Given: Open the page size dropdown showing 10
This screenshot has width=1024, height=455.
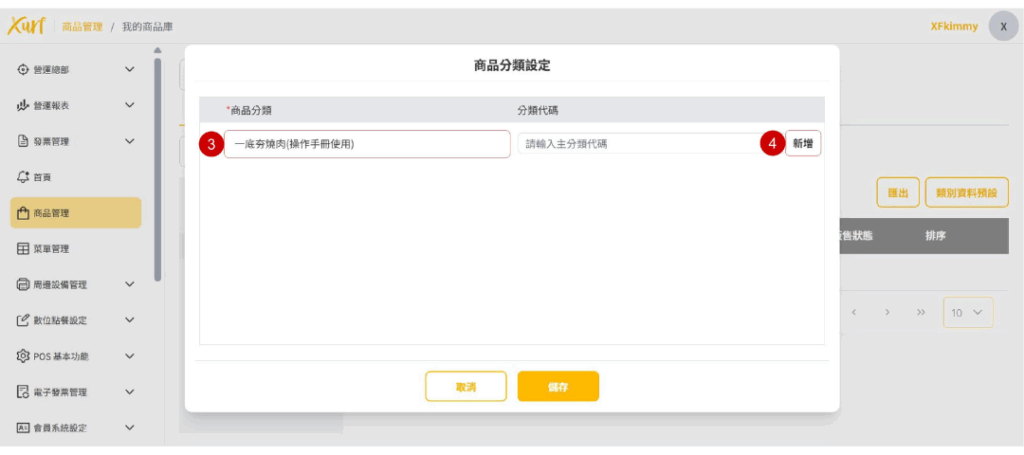Looking at the screenshot, I should point(967,313).
